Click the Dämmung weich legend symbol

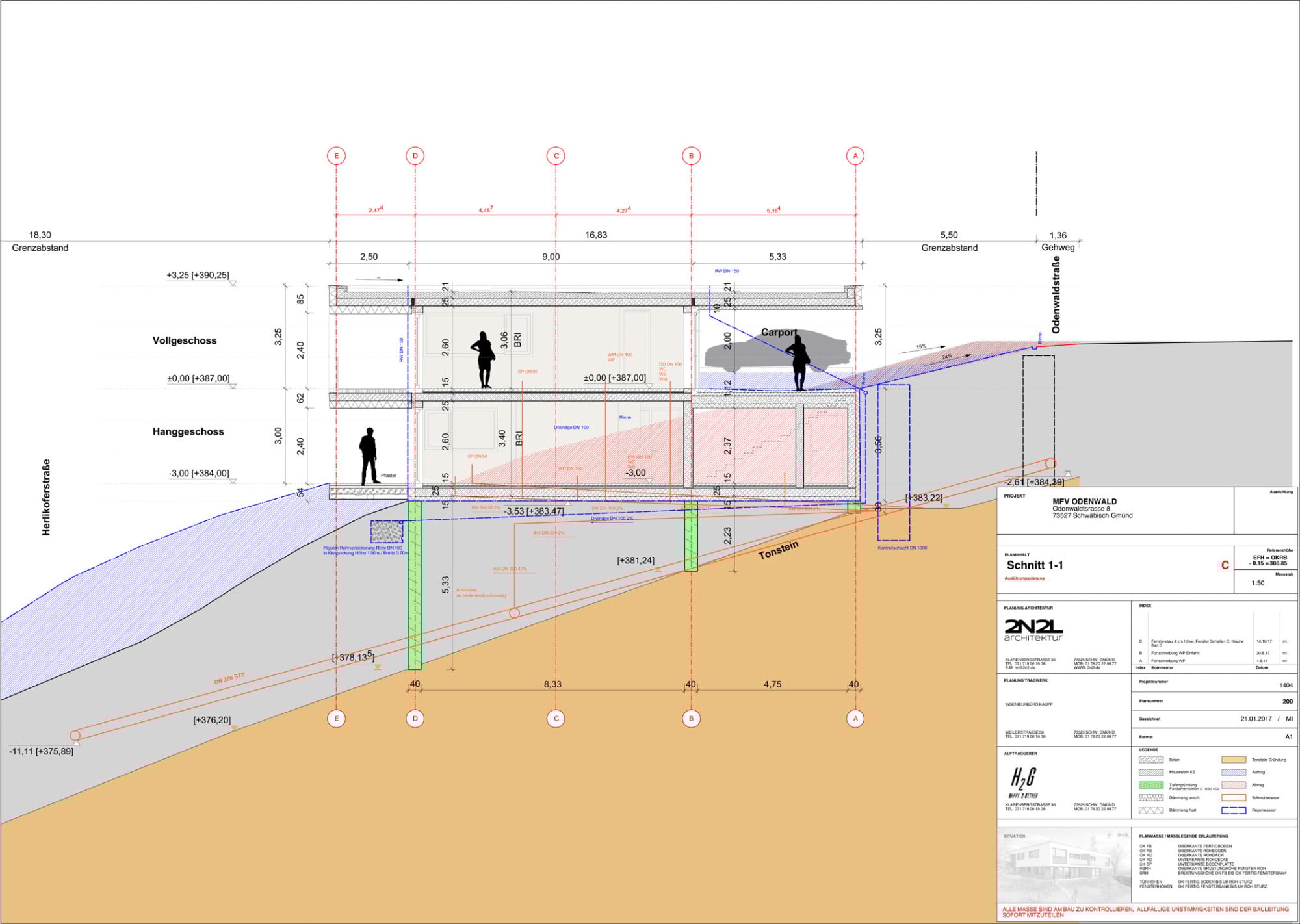pos(1151,797)
